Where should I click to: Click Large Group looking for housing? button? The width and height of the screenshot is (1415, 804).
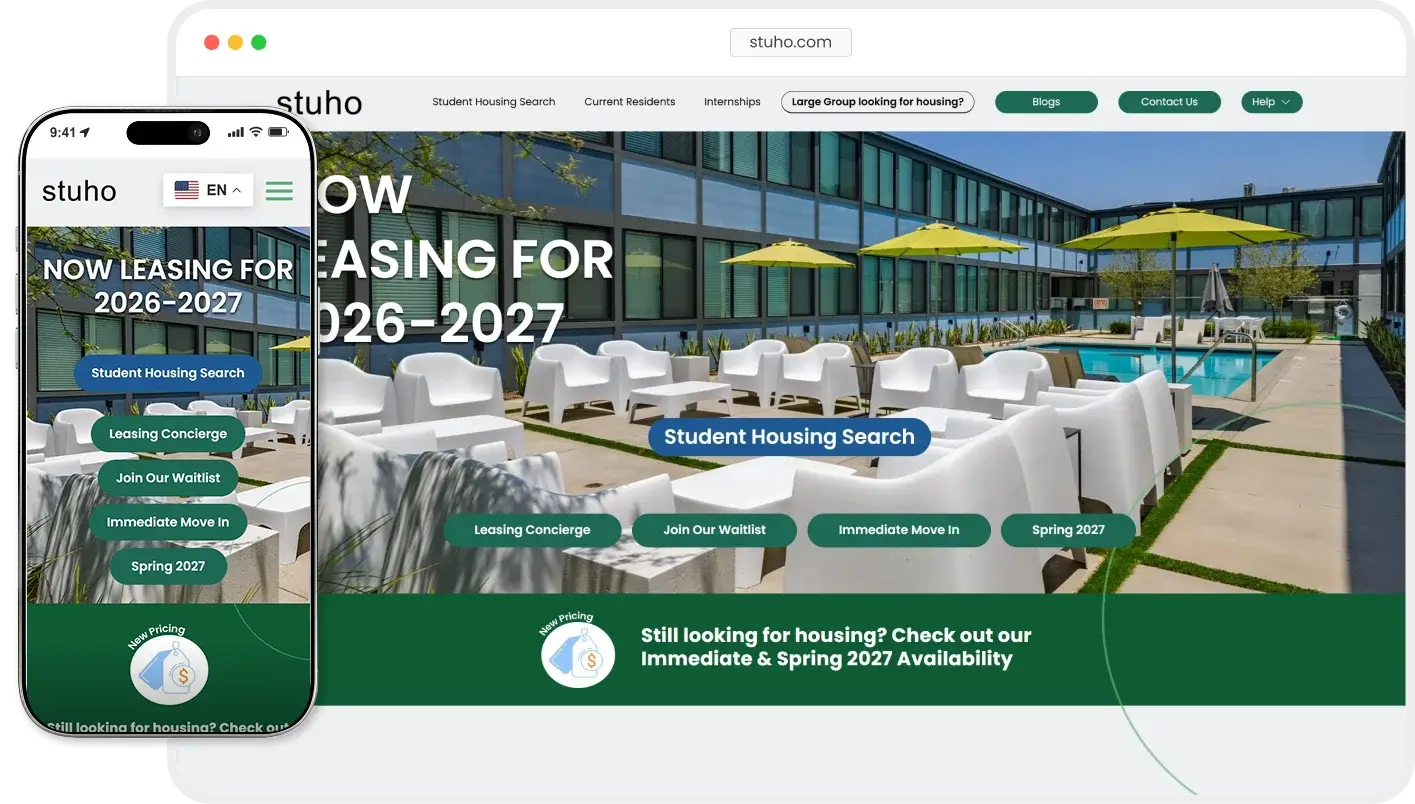(877, 102)
